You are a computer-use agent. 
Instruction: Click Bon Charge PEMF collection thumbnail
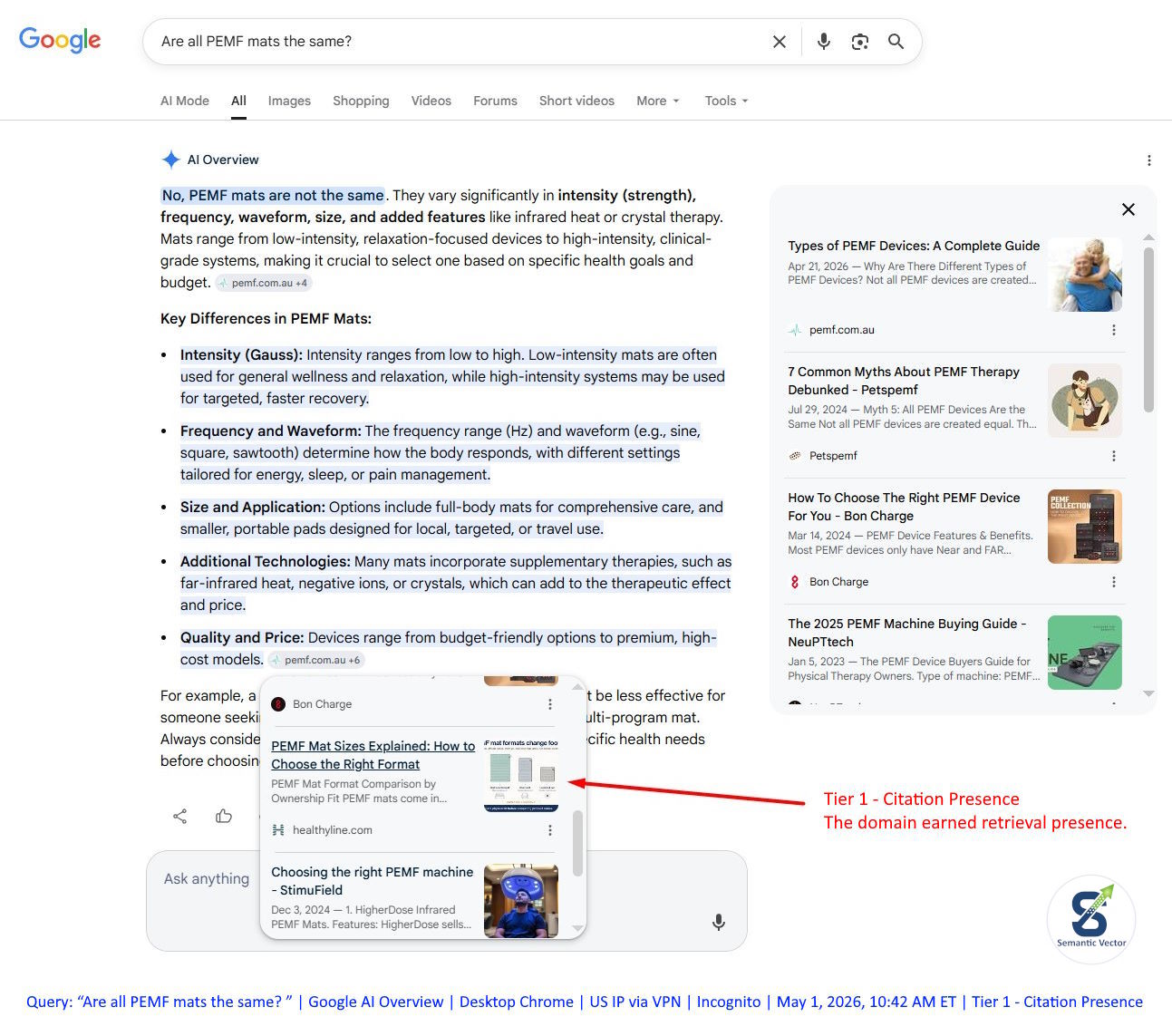1085,527
